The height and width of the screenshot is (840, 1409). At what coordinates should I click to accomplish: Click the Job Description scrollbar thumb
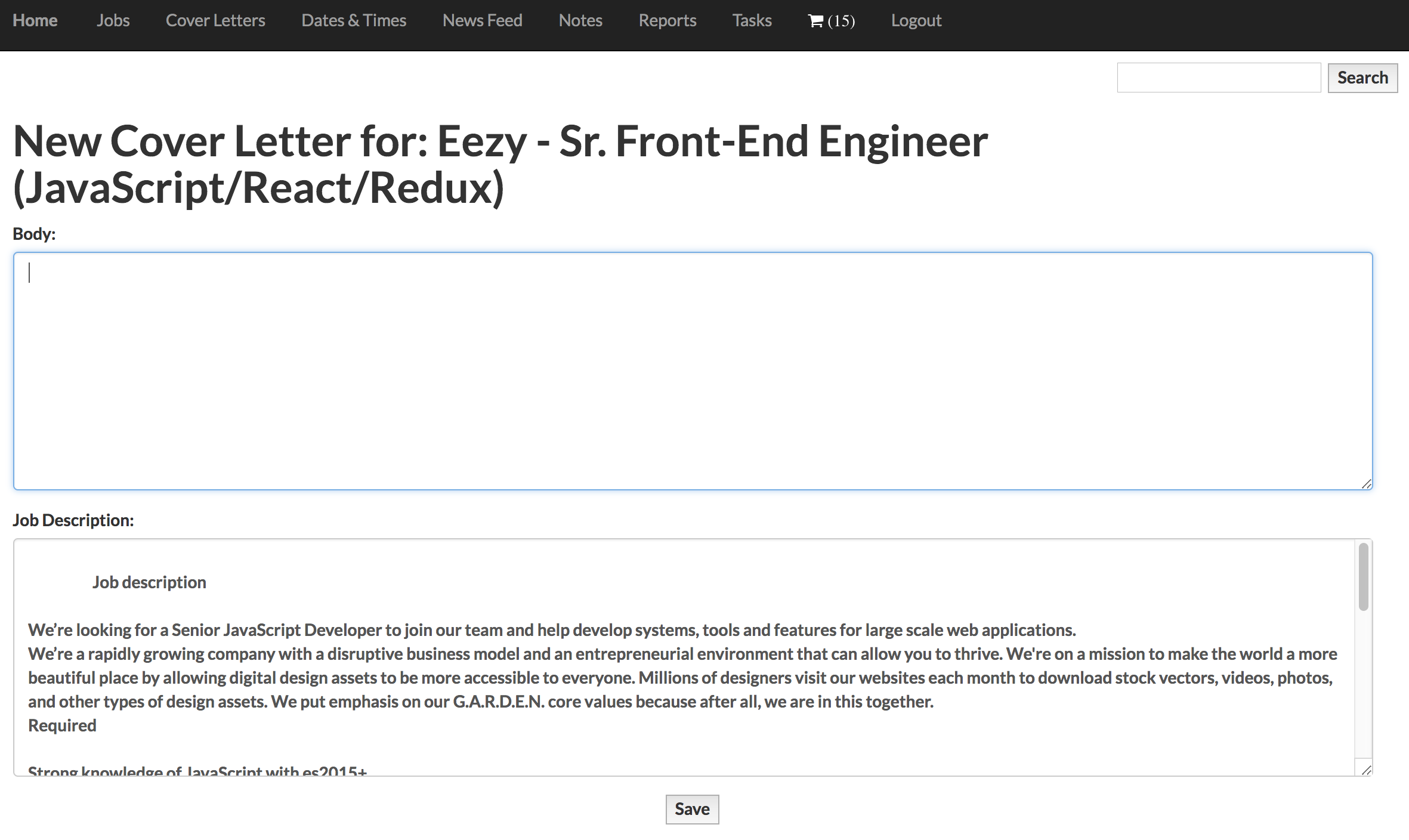click(x=1363, y=577)
